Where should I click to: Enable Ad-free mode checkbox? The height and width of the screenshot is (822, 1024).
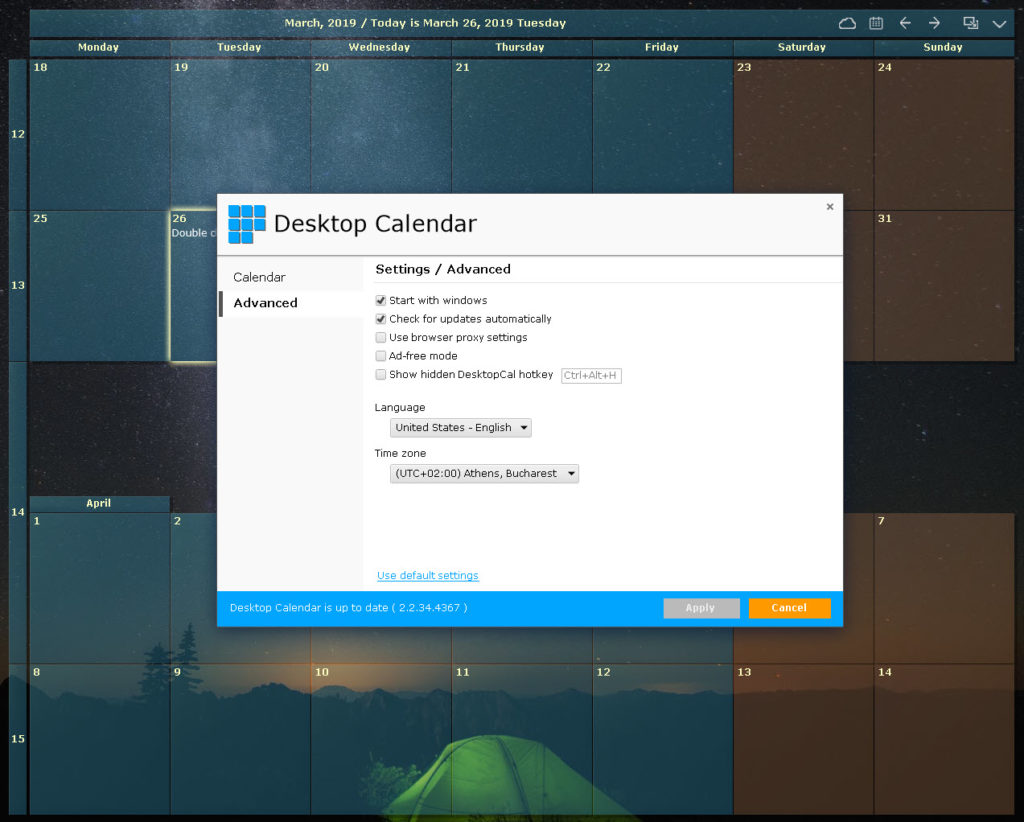coord(381,356)
